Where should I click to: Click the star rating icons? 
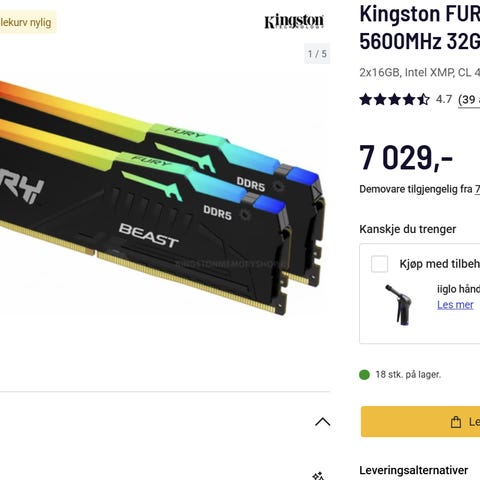pos(395,99)
